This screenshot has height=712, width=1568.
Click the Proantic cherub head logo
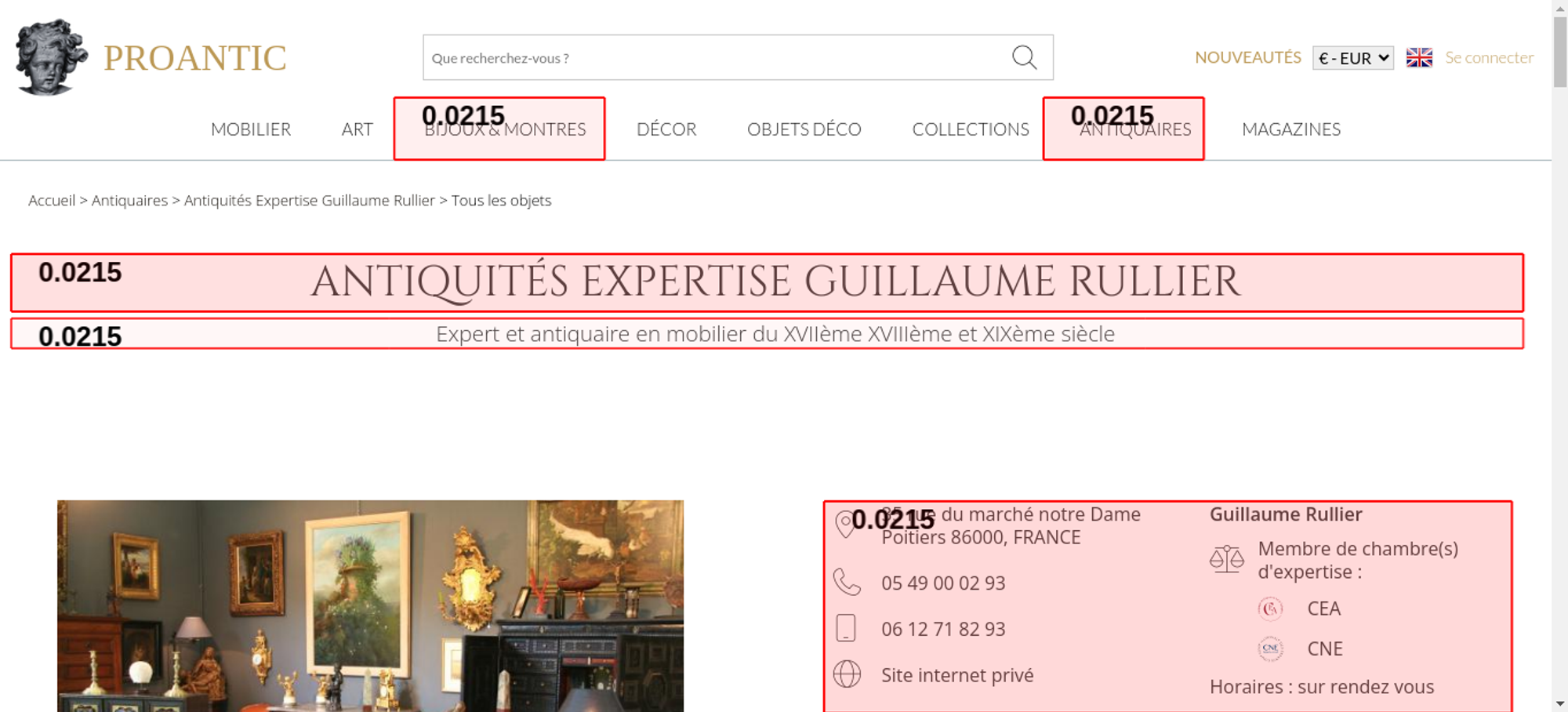click(51, 57)
